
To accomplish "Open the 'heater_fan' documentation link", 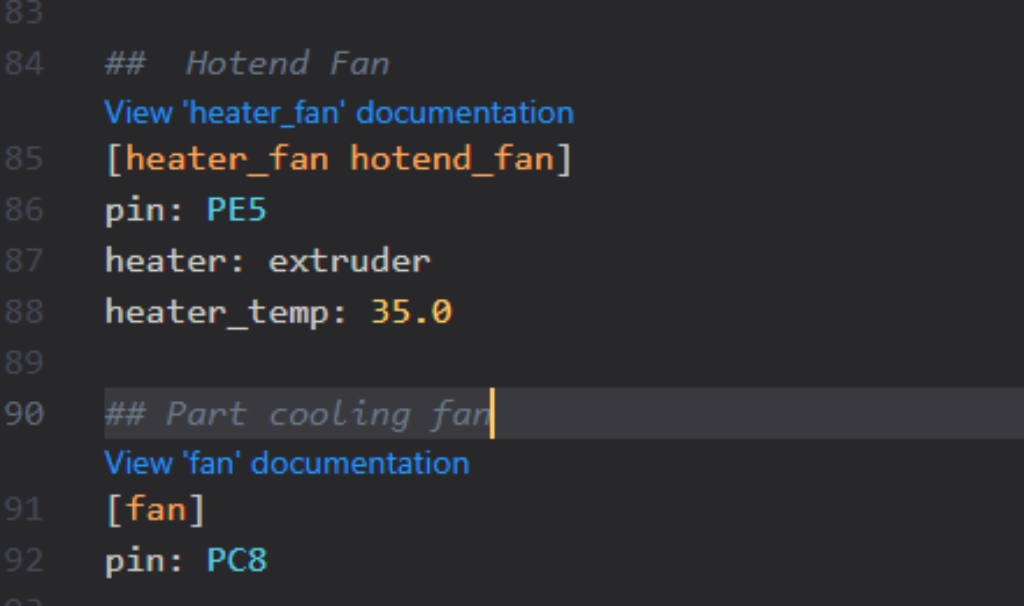I will click(x=339, y=112).
